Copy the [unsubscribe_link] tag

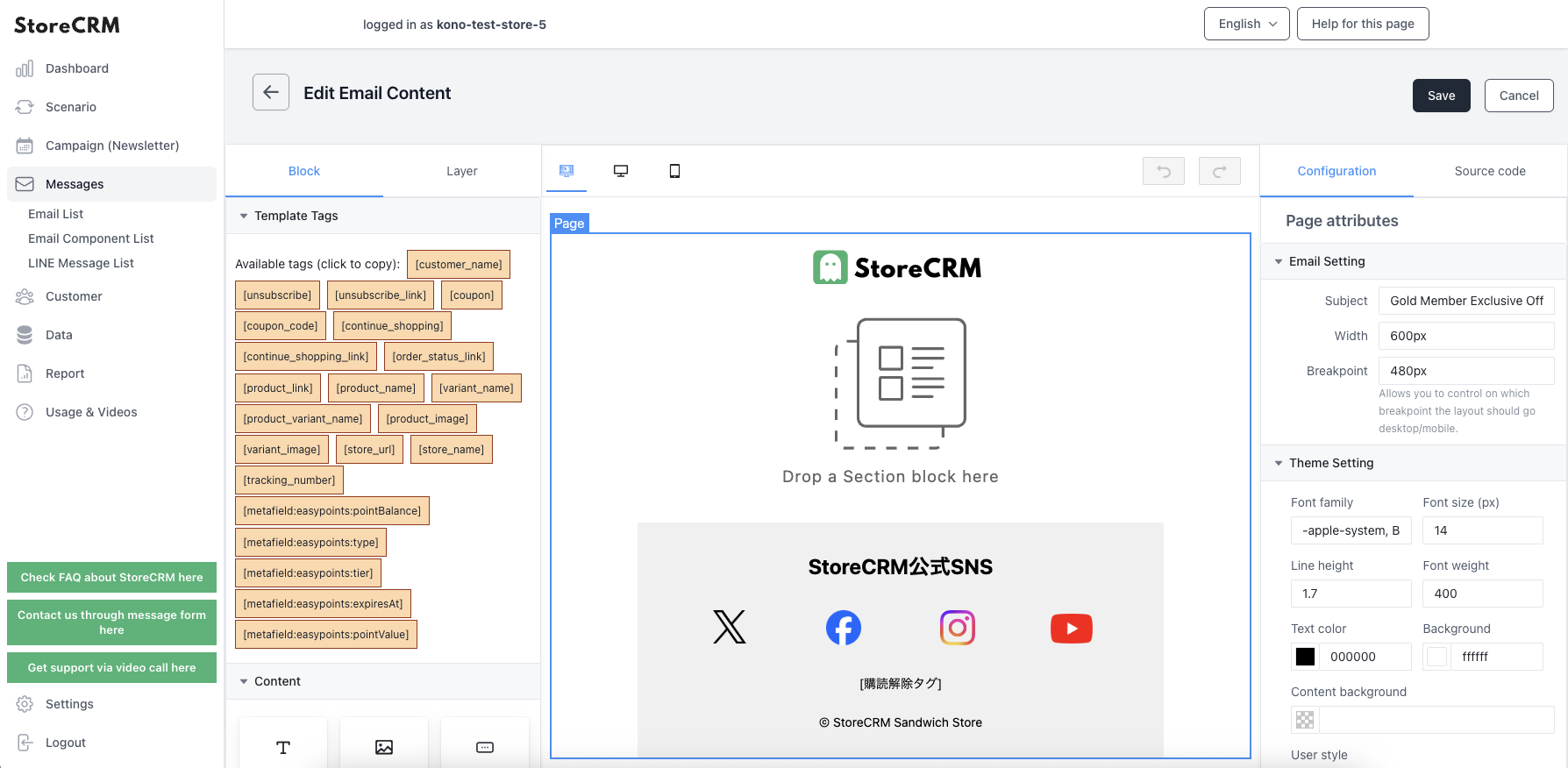tap(381, 295)
